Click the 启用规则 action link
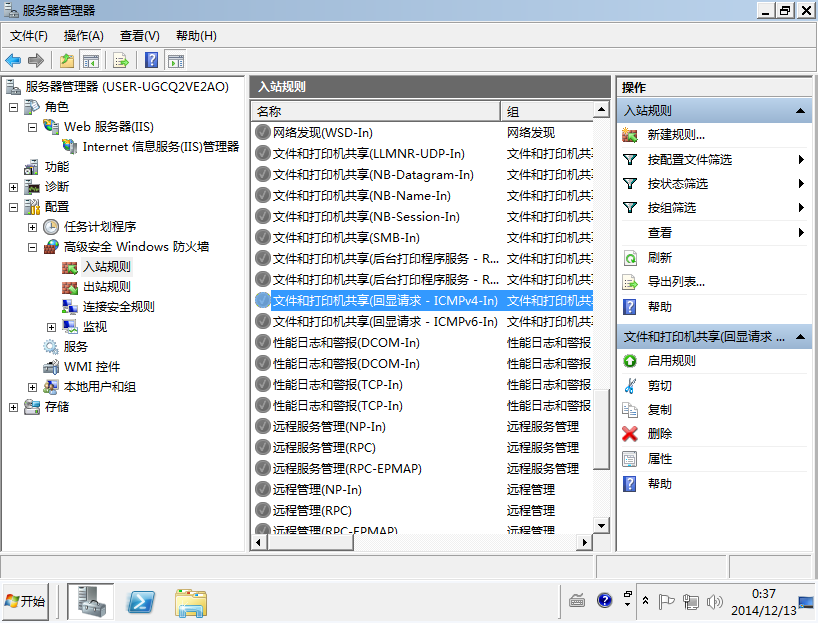The height and width of the screenshot is (623, 818). (x=671, y=361)
